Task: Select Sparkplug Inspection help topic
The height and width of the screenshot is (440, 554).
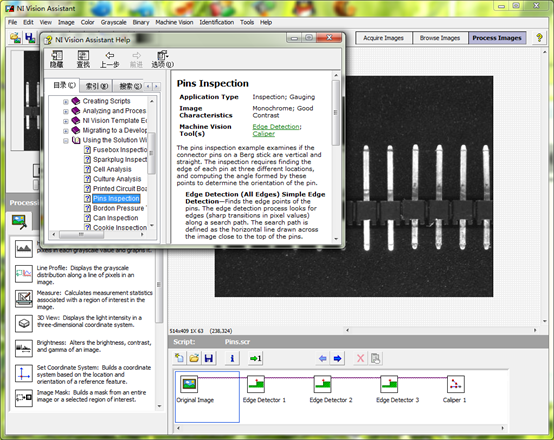Action: point(120,159)
